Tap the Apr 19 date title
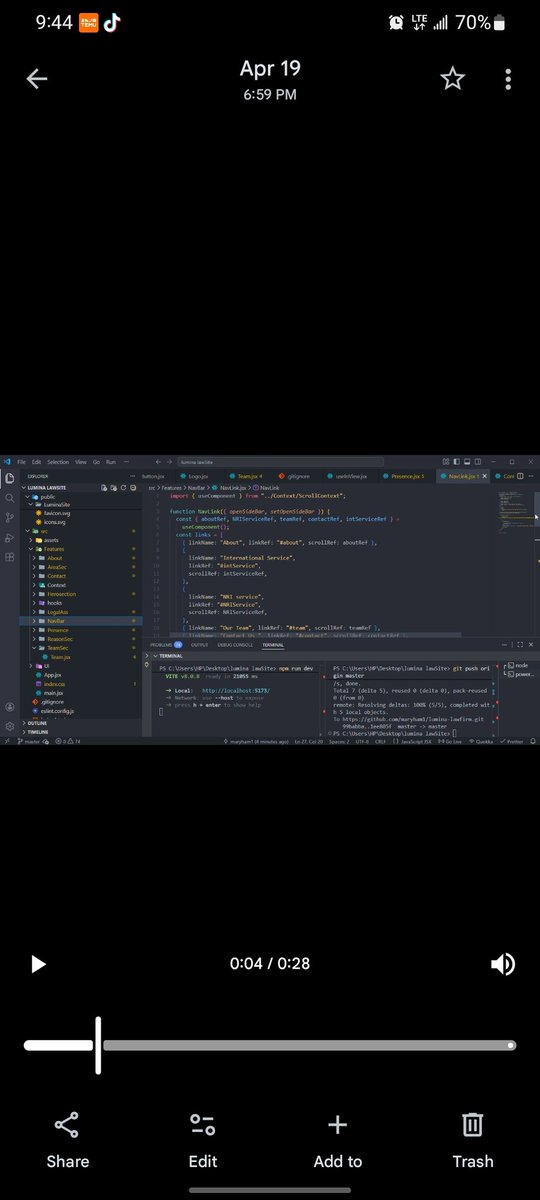 (x=270, y=68)
